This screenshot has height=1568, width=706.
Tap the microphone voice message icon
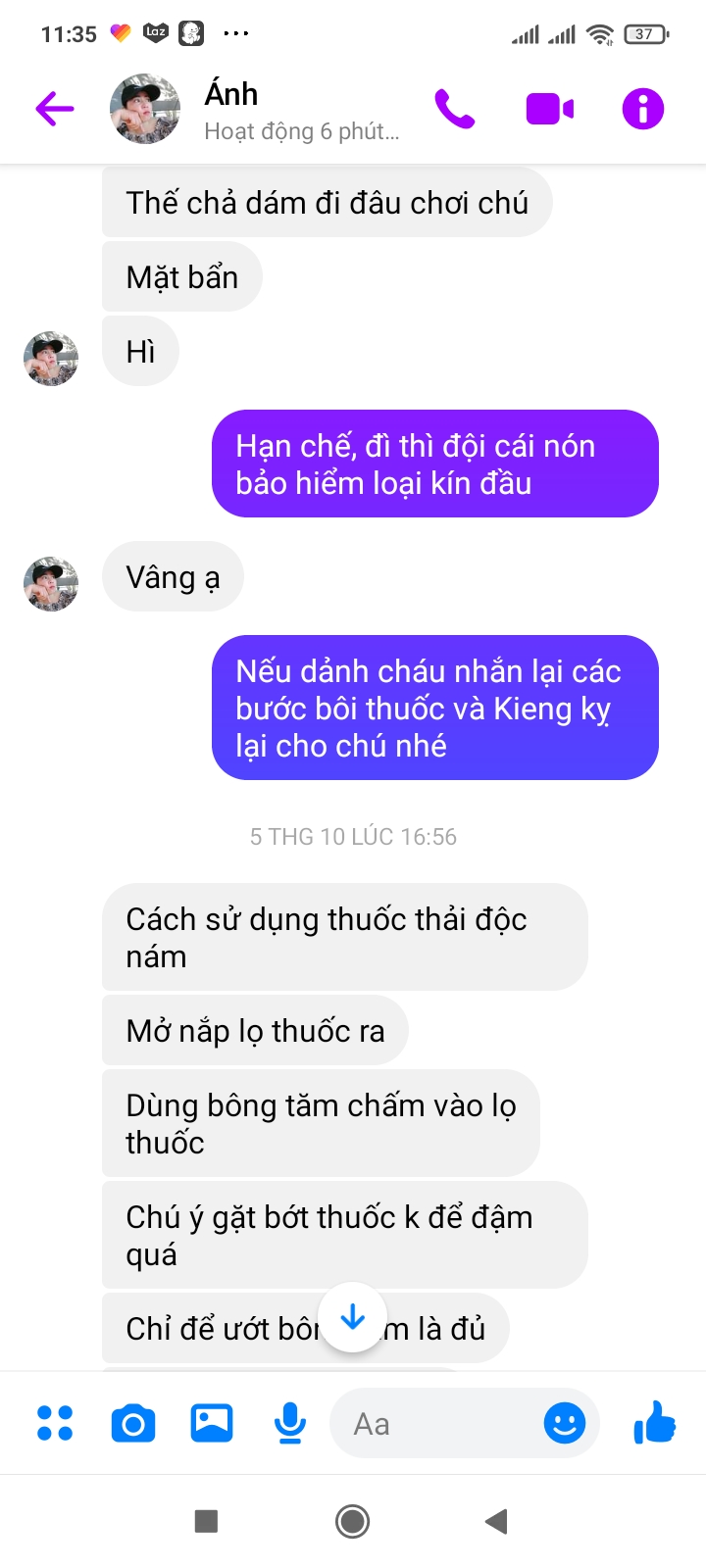click(x=289, y=1423)
